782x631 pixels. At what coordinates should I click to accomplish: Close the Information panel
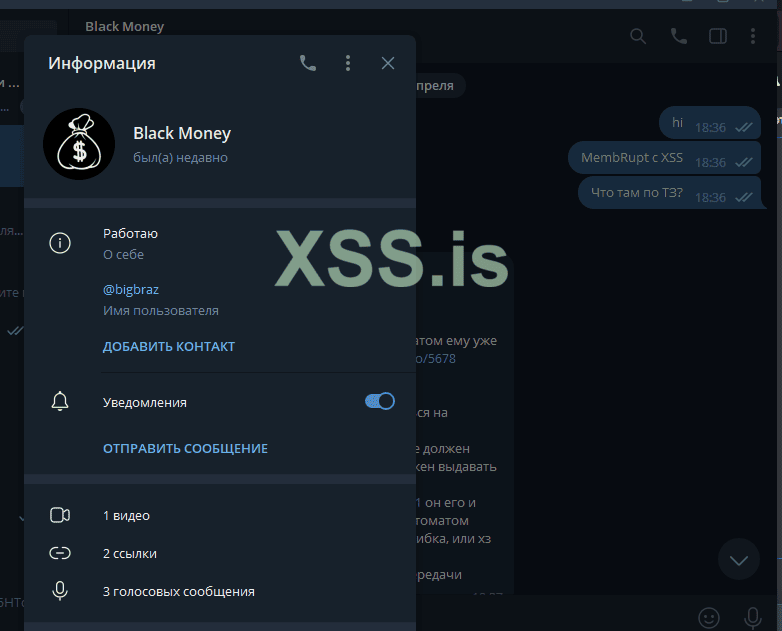coord(388,63)
